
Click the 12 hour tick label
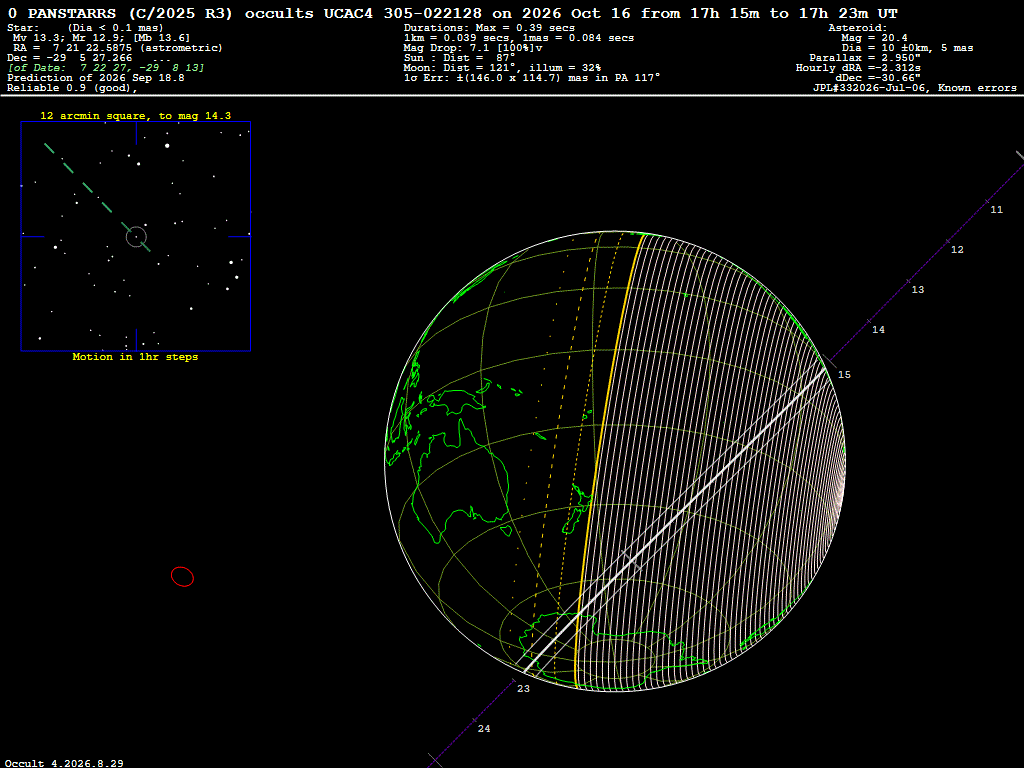click(x=957, y=249)
